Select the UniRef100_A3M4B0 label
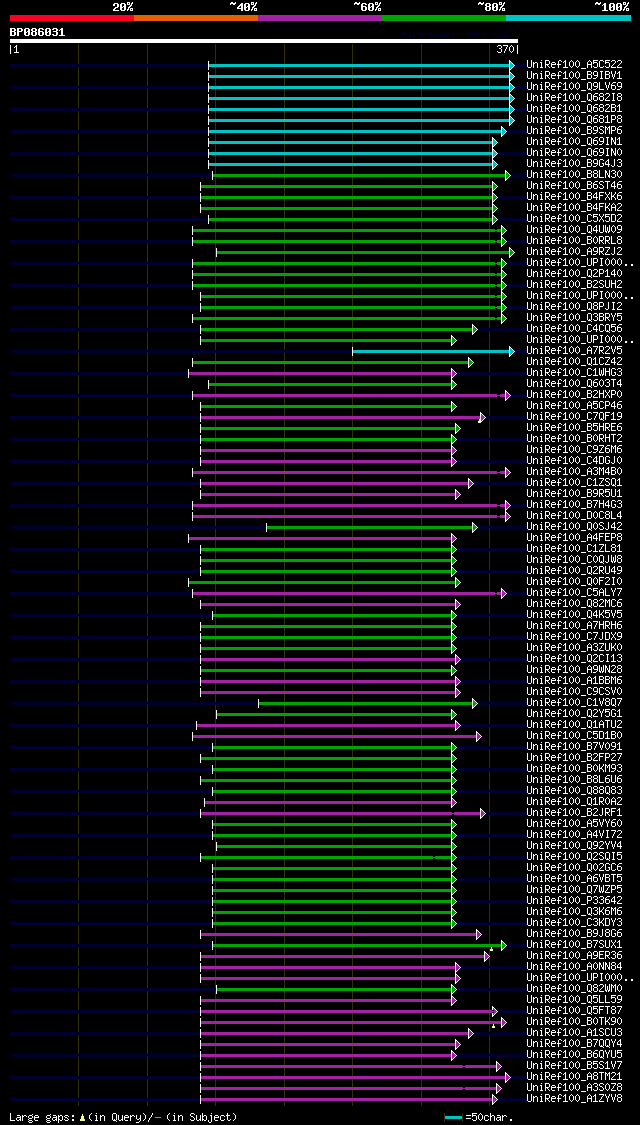The image size is (640, 1125). tap(574, 471)
